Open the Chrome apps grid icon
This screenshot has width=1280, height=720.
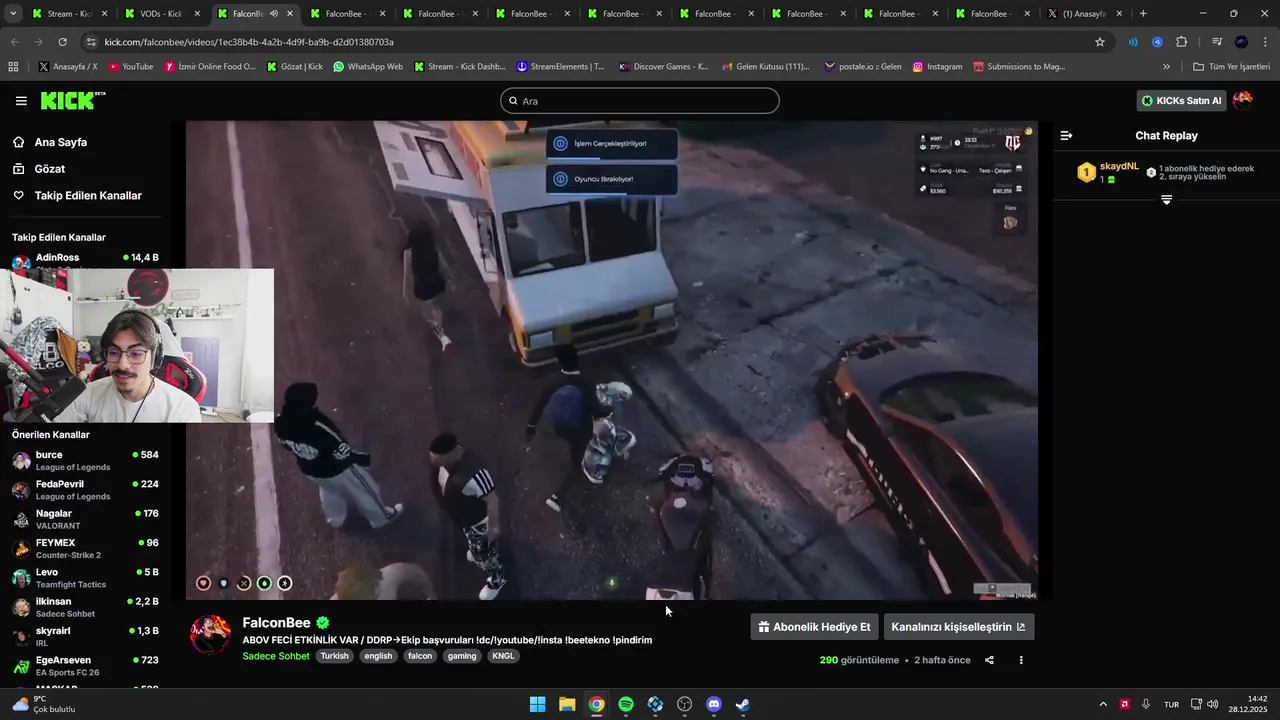click(13, 67)
